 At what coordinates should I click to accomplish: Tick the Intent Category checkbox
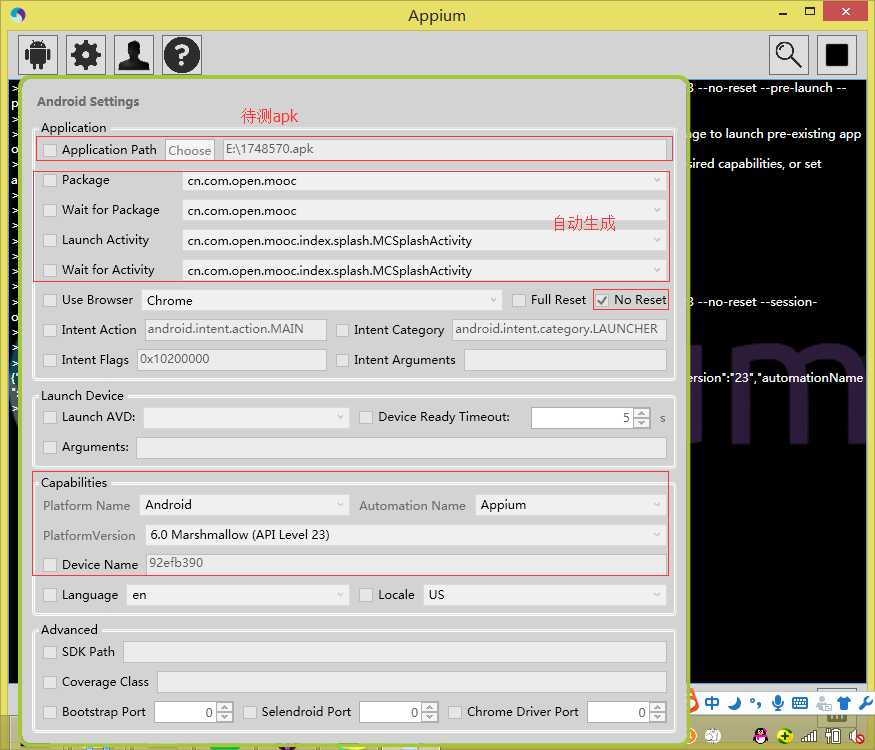click(343, 330)
